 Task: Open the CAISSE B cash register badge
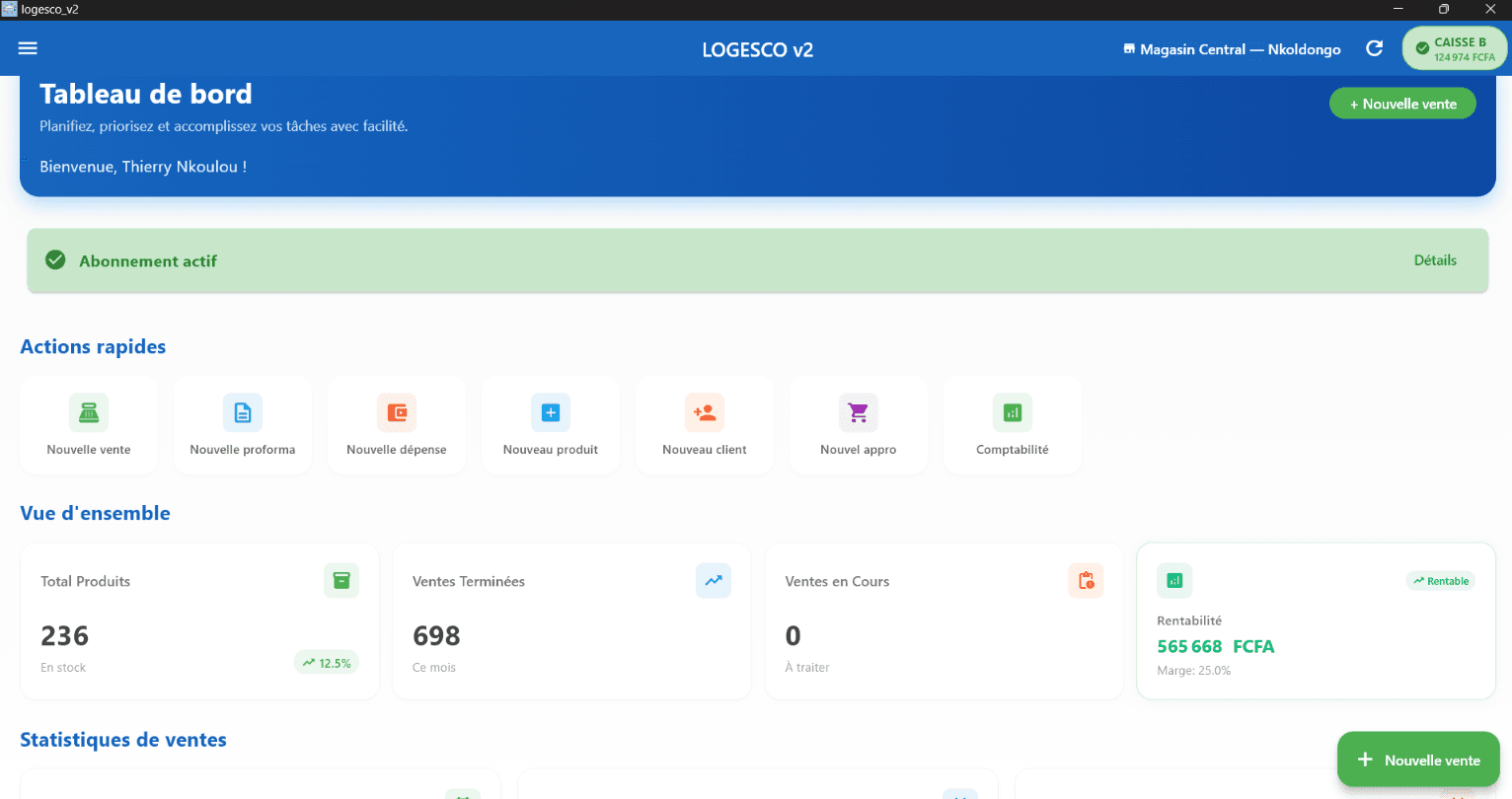point(1455,48)
